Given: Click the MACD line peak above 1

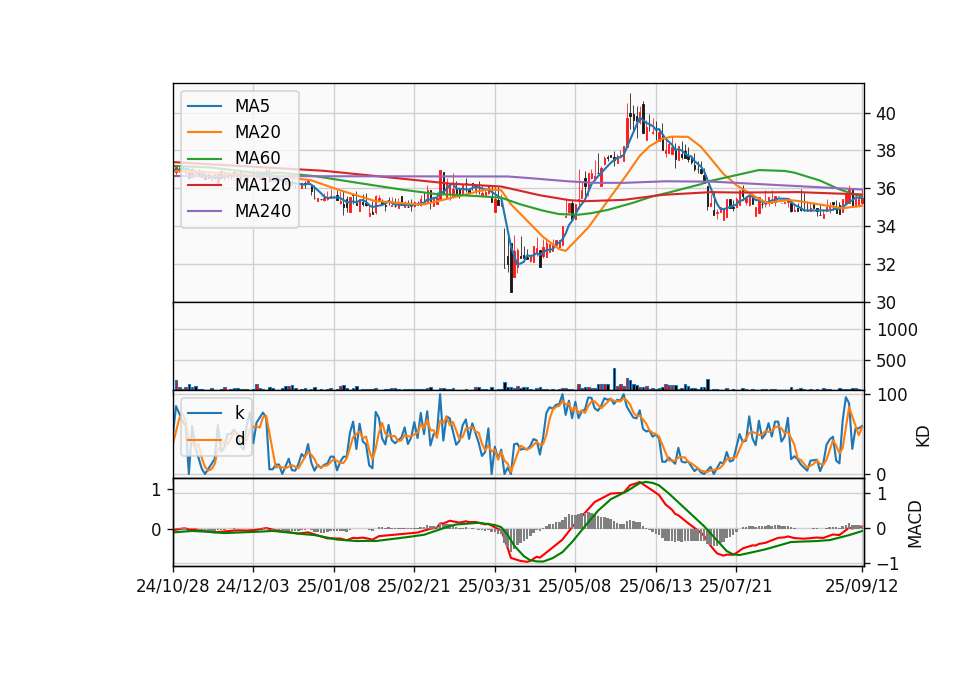Looking at the screenshot, I should tap(640, 482).
